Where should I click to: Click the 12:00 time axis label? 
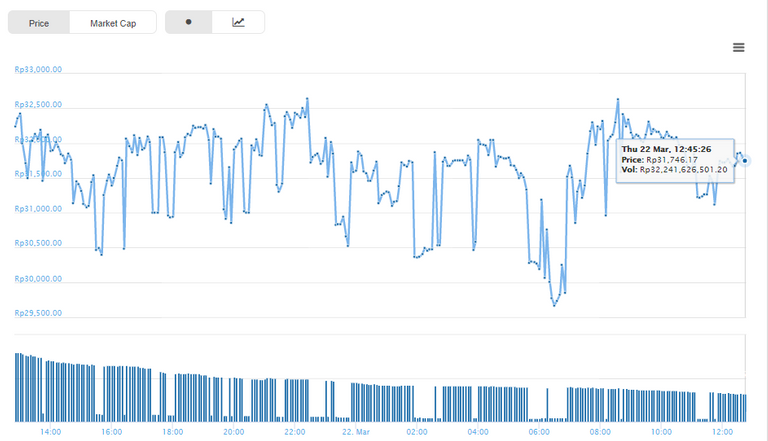coord(722,432)
